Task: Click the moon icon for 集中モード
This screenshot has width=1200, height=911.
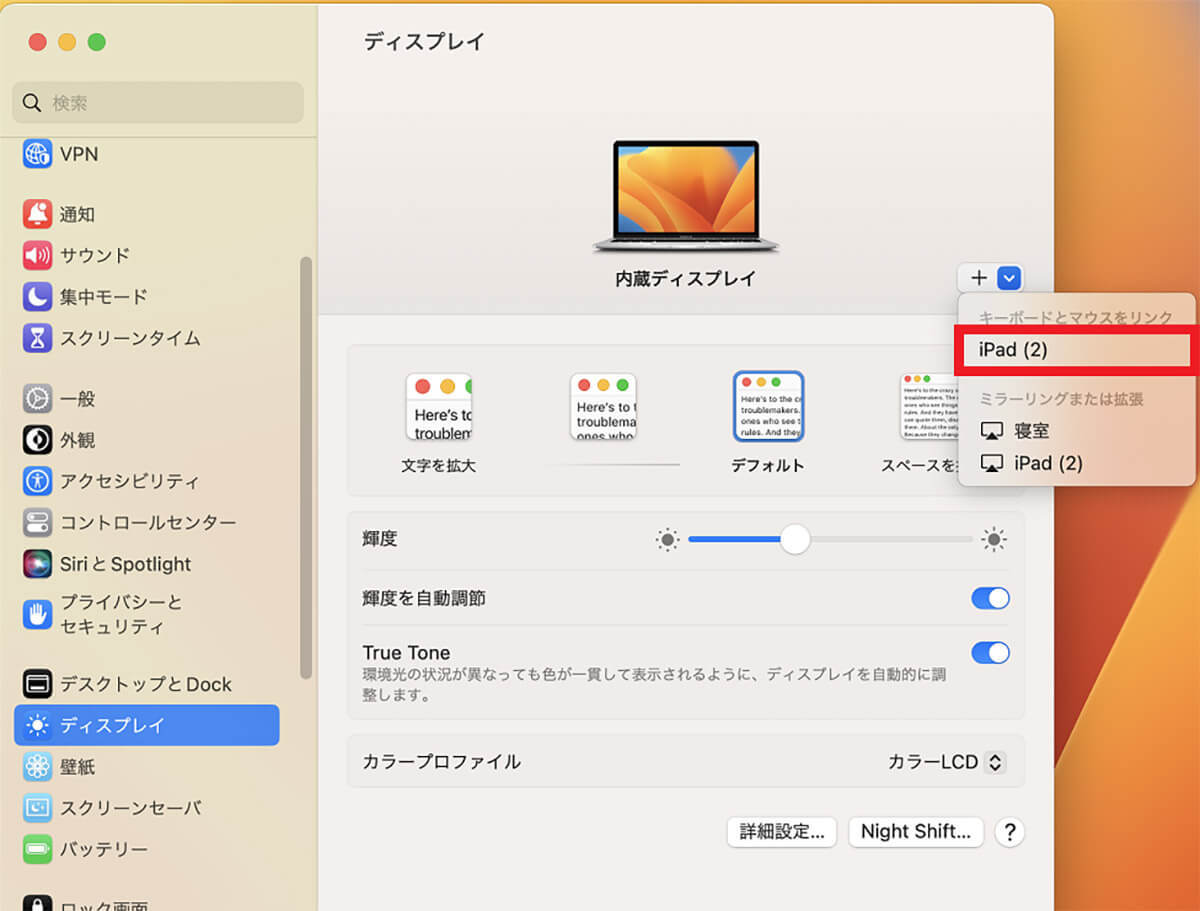Action: coord(37,297)
